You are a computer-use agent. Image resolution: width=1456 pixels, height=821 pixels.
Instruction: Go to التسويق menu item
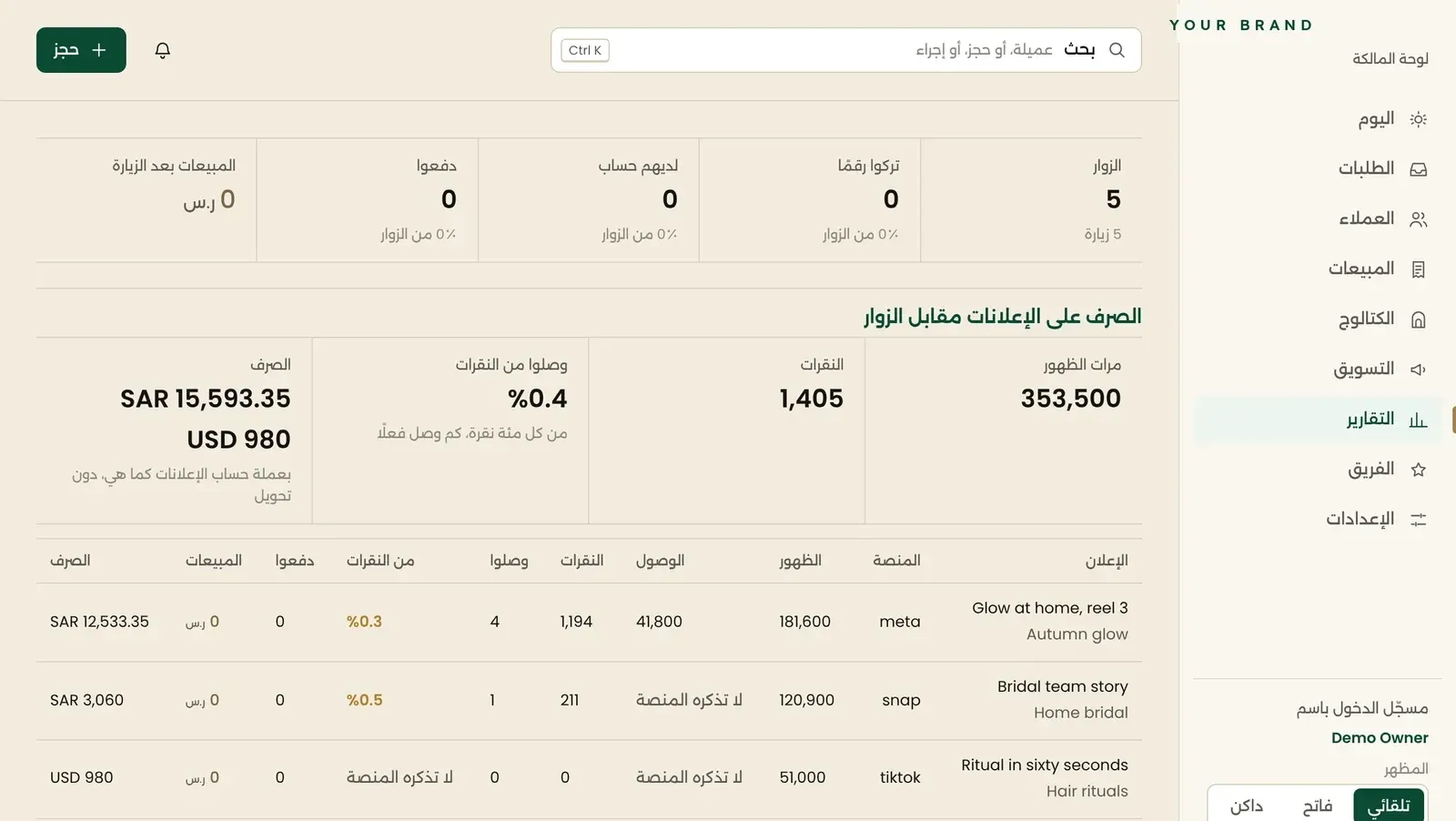click(x=1318, y=369)
